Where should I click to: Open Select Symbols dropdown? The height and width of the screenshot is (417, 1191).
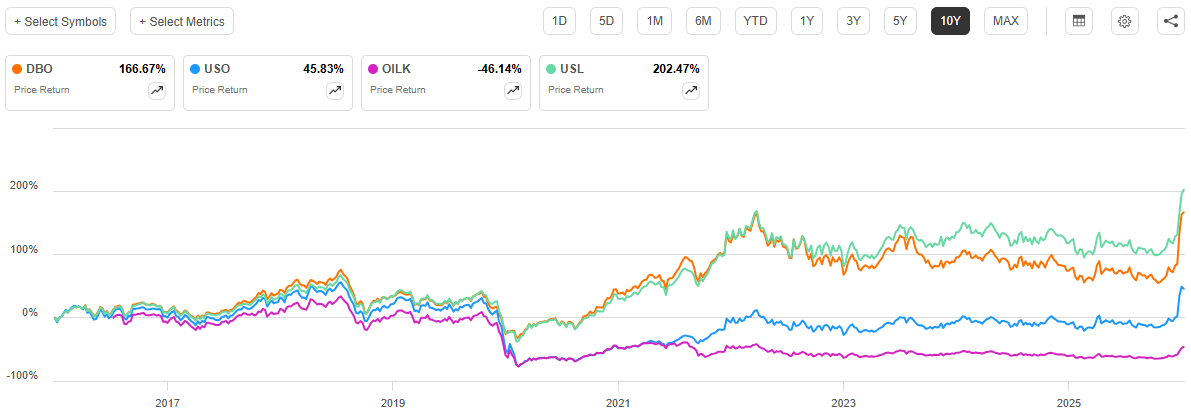coord(60,21)
